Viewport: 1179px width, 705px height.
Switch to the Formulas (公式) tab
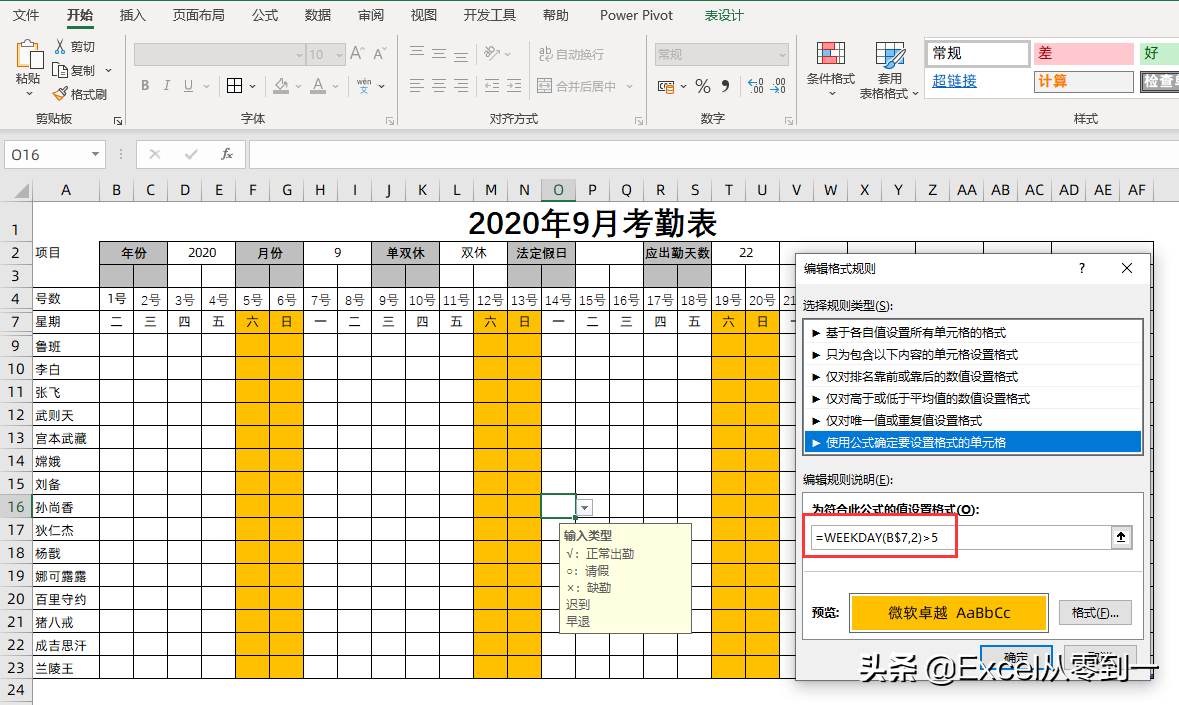click(265, 15)
